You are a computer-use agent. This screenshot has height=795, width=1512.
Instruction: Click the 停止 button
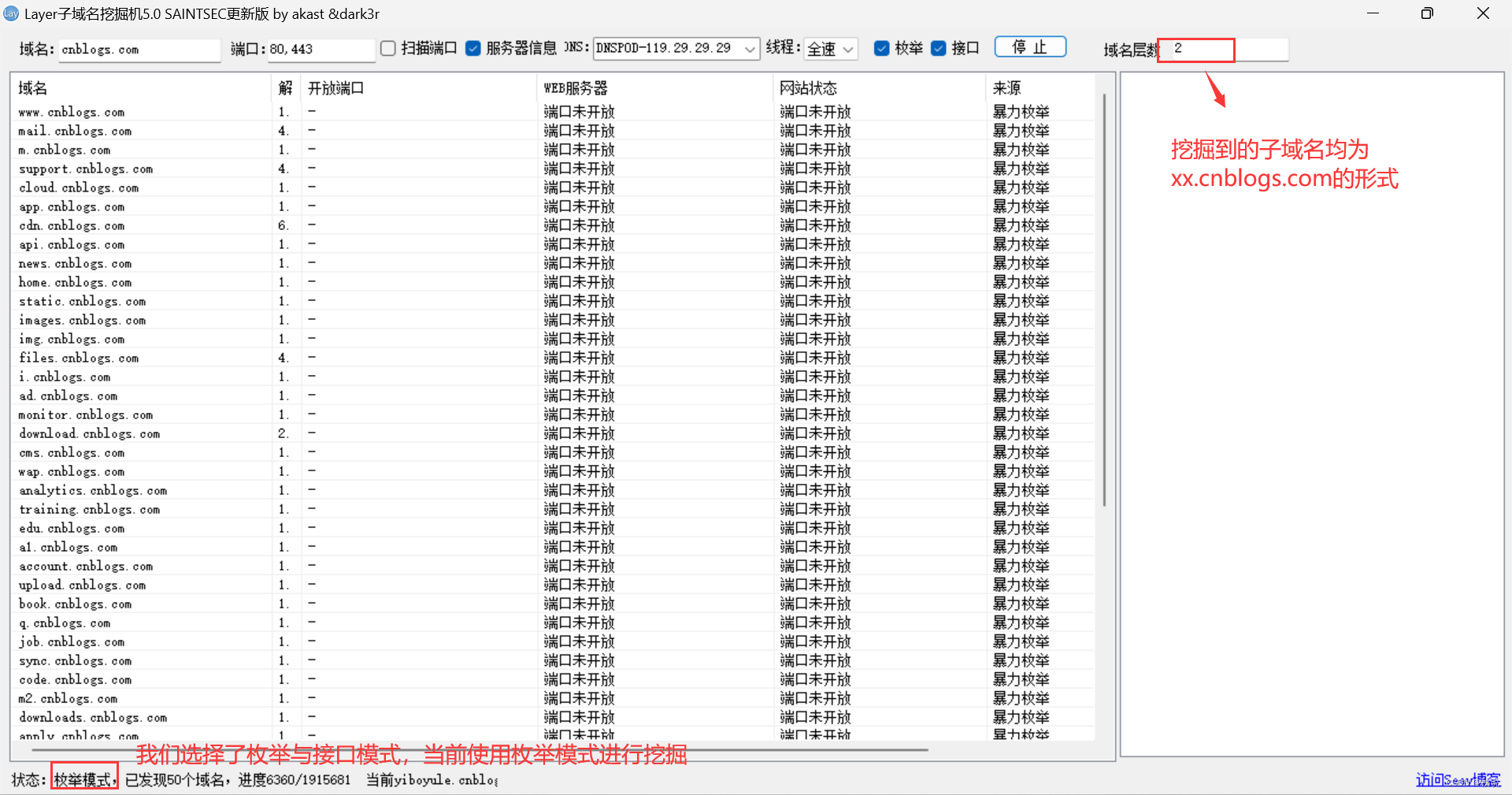[1030, 47]
